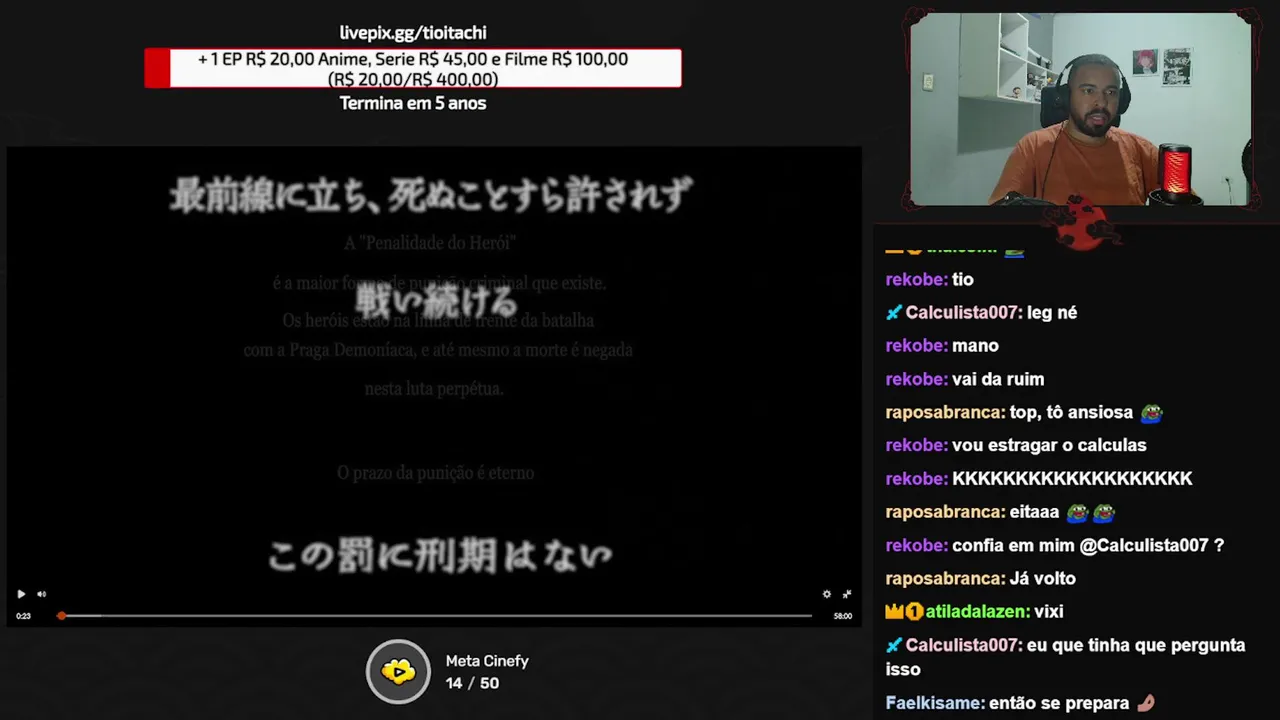Click the "Termina em 5 anos" text

coord(413,103)
